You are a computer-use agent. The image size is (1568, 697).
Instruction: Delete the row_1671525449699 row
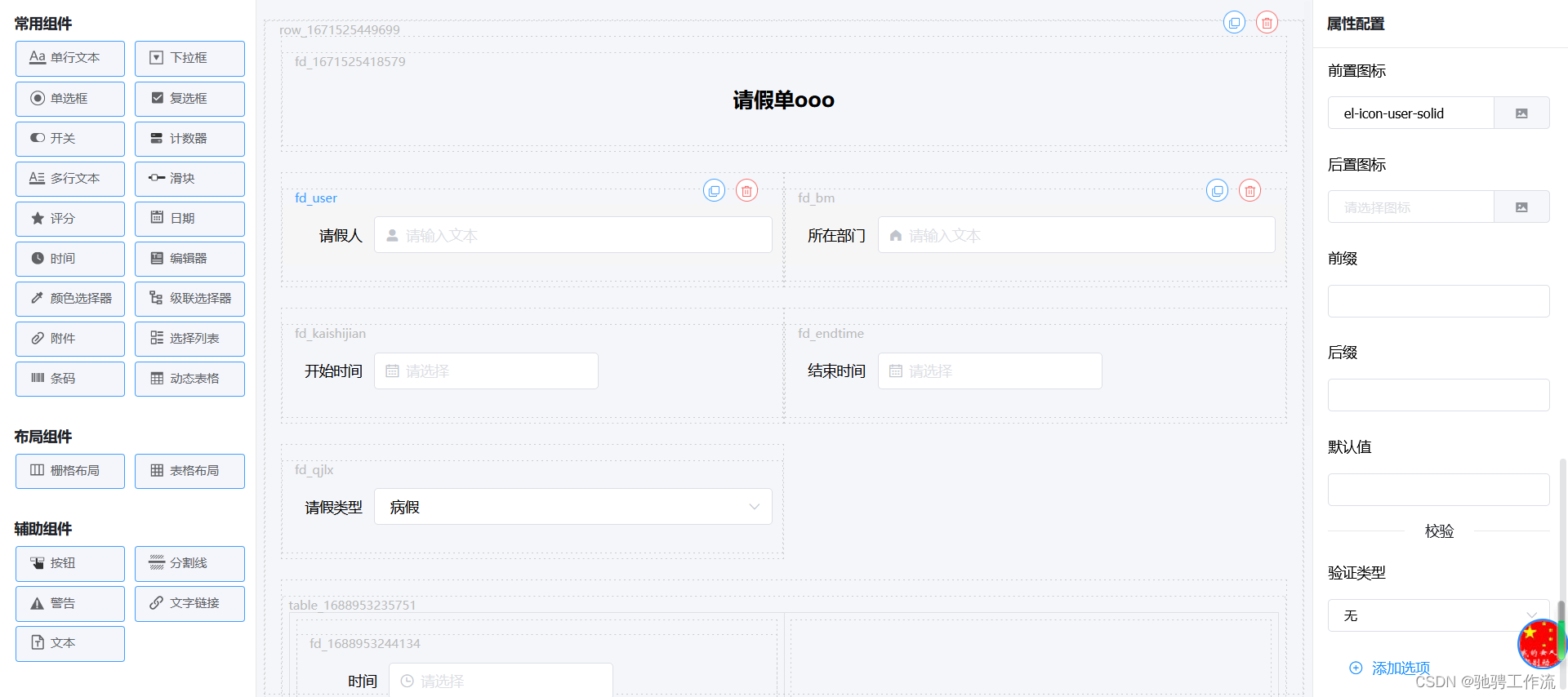click(x=1267, y=23)
